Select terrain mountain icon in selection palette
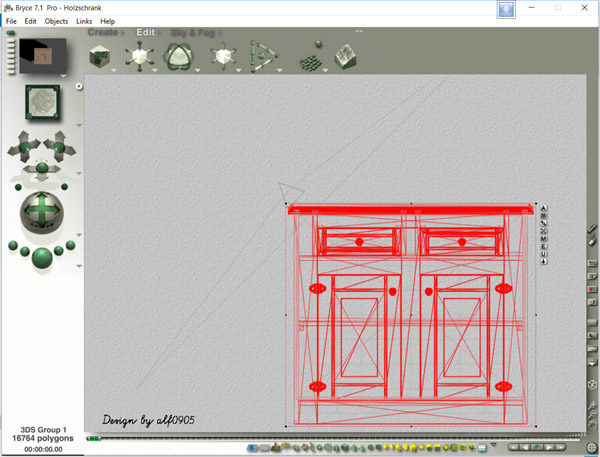Screen dimensions: 600x457 pyautogui.click(x=276, y=447)
